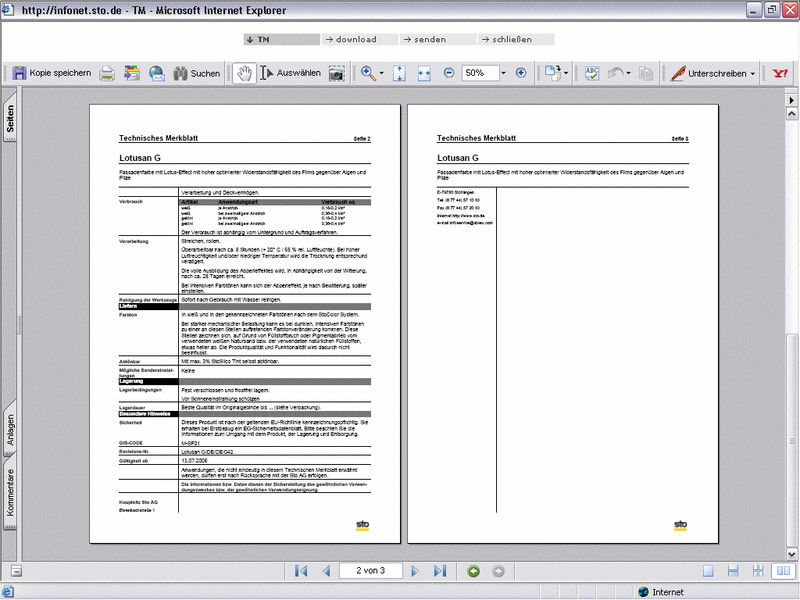Image resolution: width=800 pixels, height=600 pixels.
Task: Click the navigation pane resize grip
Action: (x=19, y=324)
